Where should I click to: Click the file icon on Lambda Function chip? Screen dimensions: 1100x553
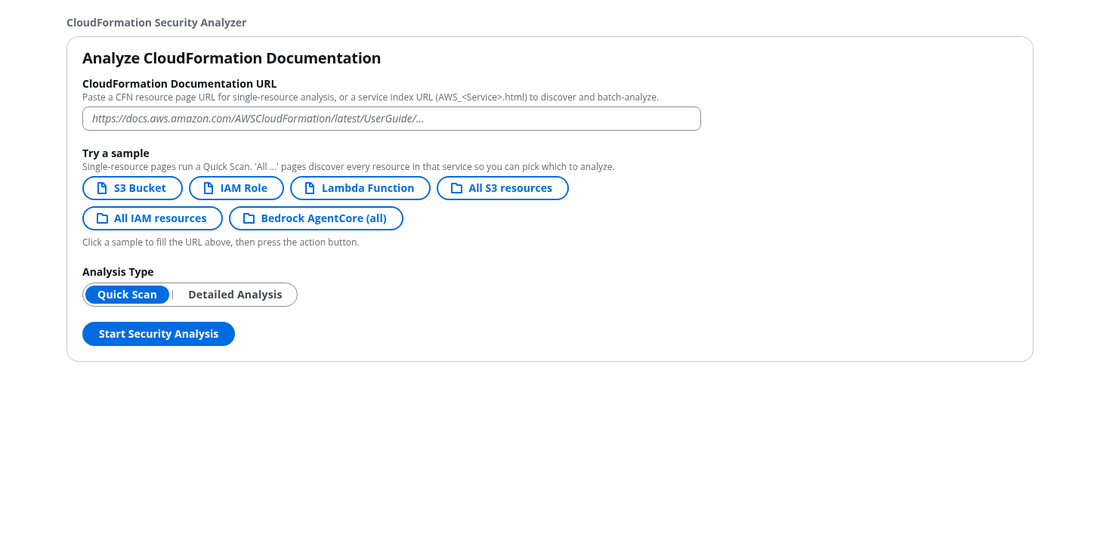pos(309,188)
